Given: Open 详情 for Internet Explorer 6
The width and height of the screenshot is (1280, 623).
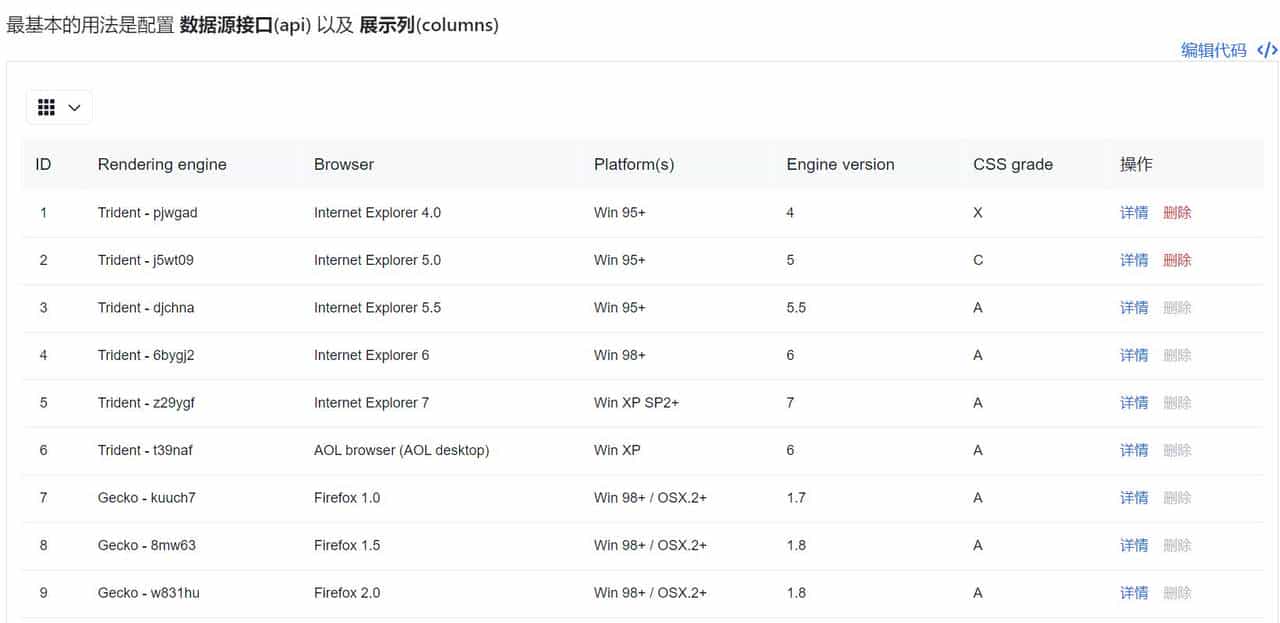Looking at the screenshot, I should click(1133, 355).
